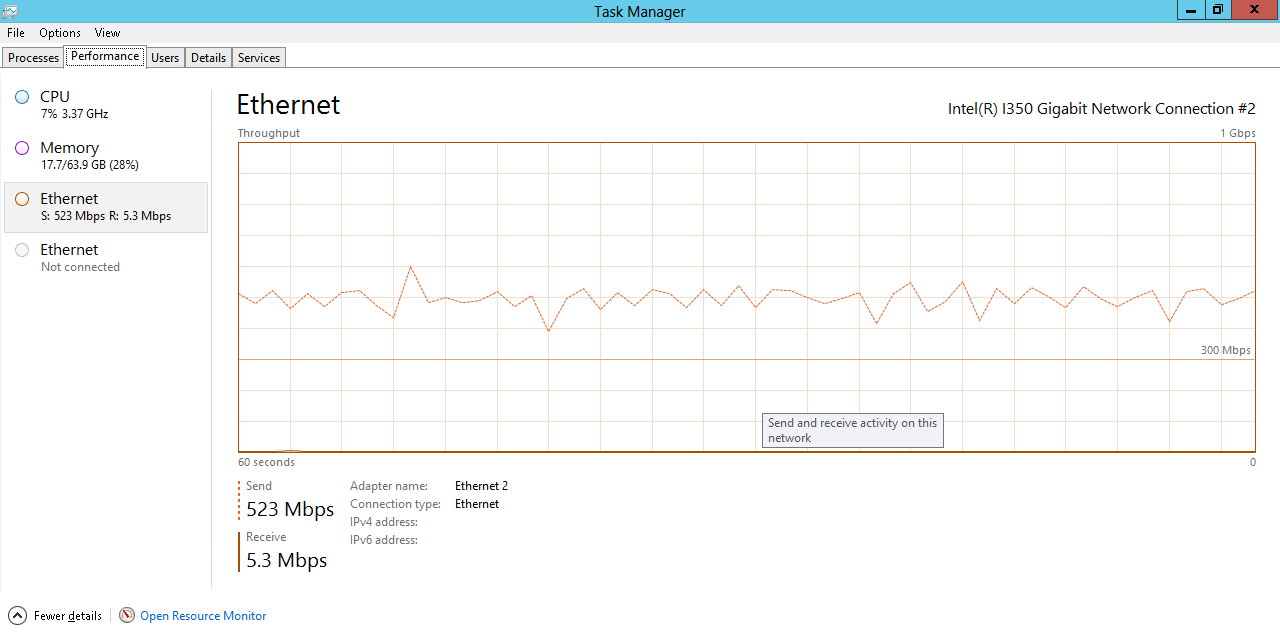This screenshot has width=1280, height=640.
Task: Click the Adapter name value Ethernet 2
Action: coord(481,486)
